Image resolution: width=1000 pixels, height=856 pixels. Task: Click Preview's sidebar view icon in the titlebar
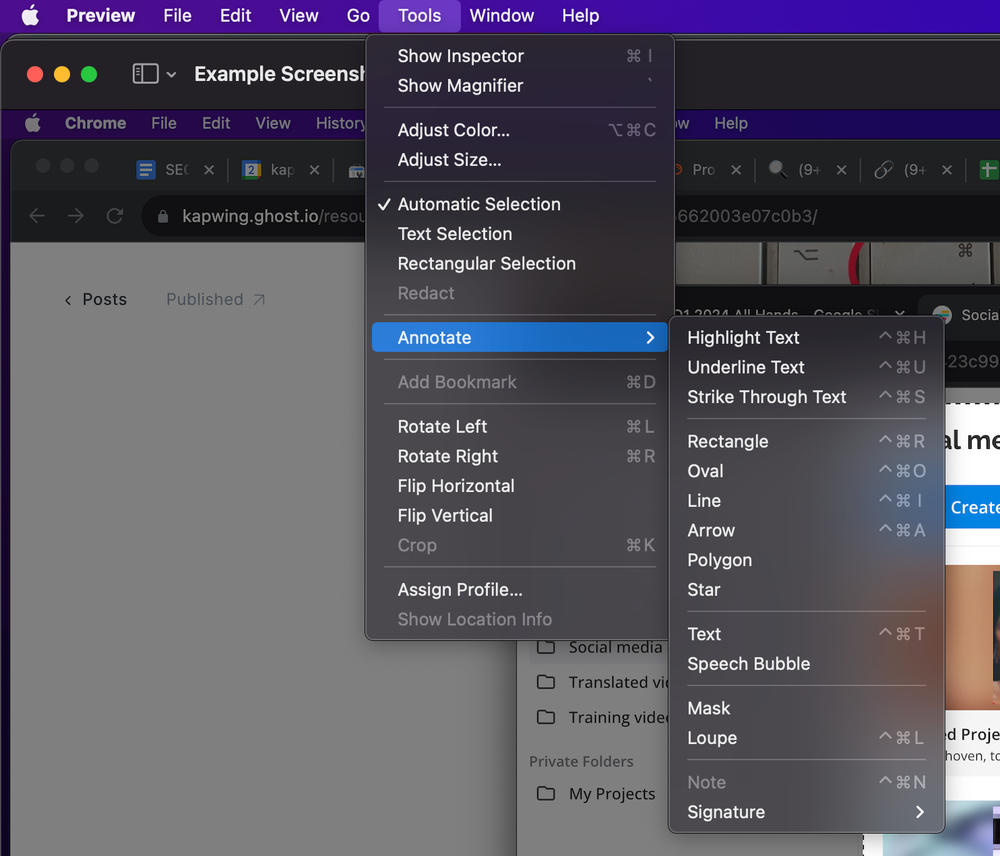(145, 73)
